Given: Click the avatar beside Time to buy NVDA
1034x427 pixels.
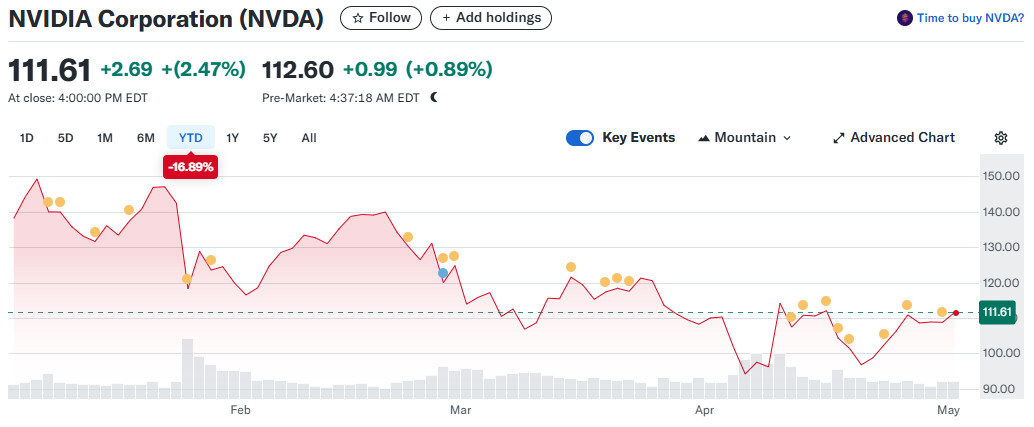Looking at the screenshot, I should click(905, 18).
